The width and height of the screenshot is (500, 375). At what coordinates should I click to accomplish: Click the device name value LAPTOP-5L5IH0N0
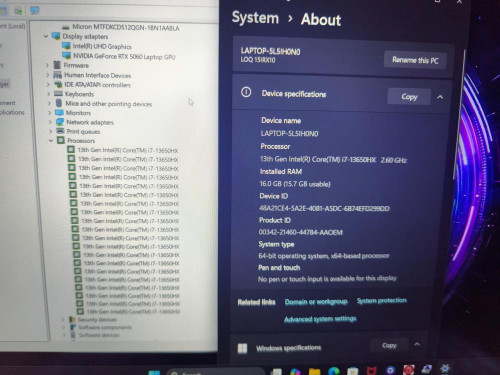coord(289,134)
